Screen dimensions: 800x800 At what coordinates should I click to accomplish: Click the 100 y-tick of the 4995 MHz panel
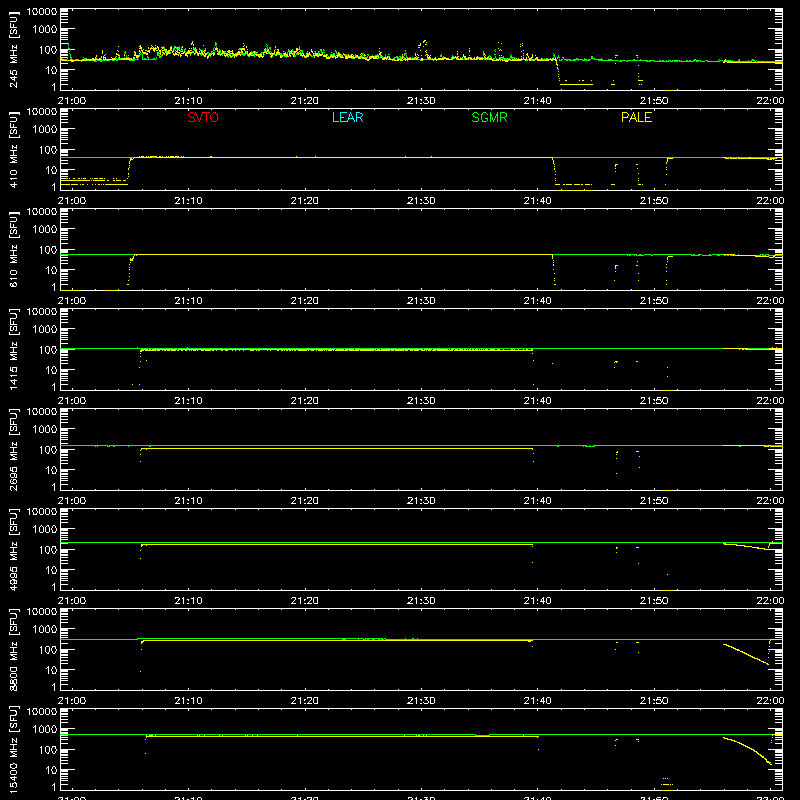[x=48, y=550]
